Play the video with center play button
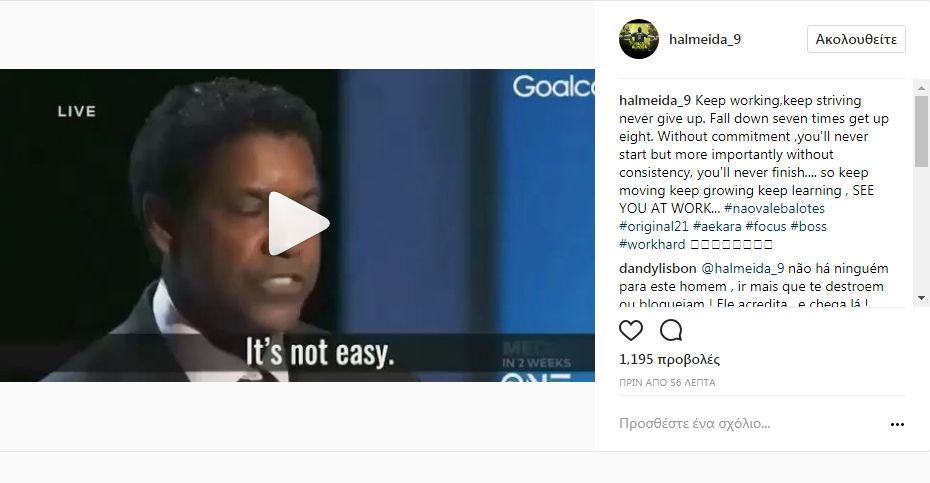This screenshot has width=930, height=483. pyautogui.click(x=298, y=224)
